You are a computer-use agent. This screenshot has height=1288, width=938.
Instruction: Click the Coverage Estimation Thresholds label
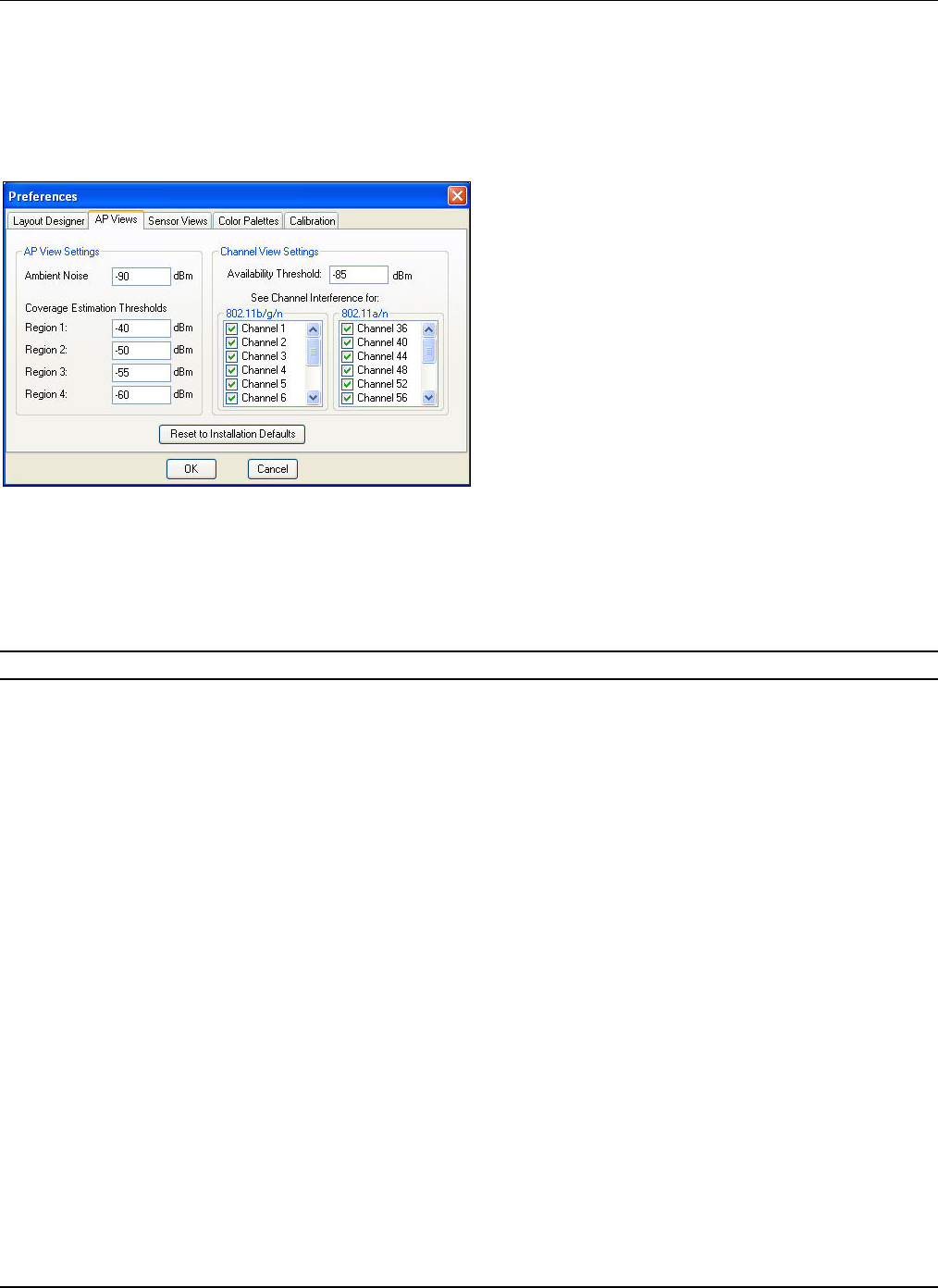tap(96, 308)
